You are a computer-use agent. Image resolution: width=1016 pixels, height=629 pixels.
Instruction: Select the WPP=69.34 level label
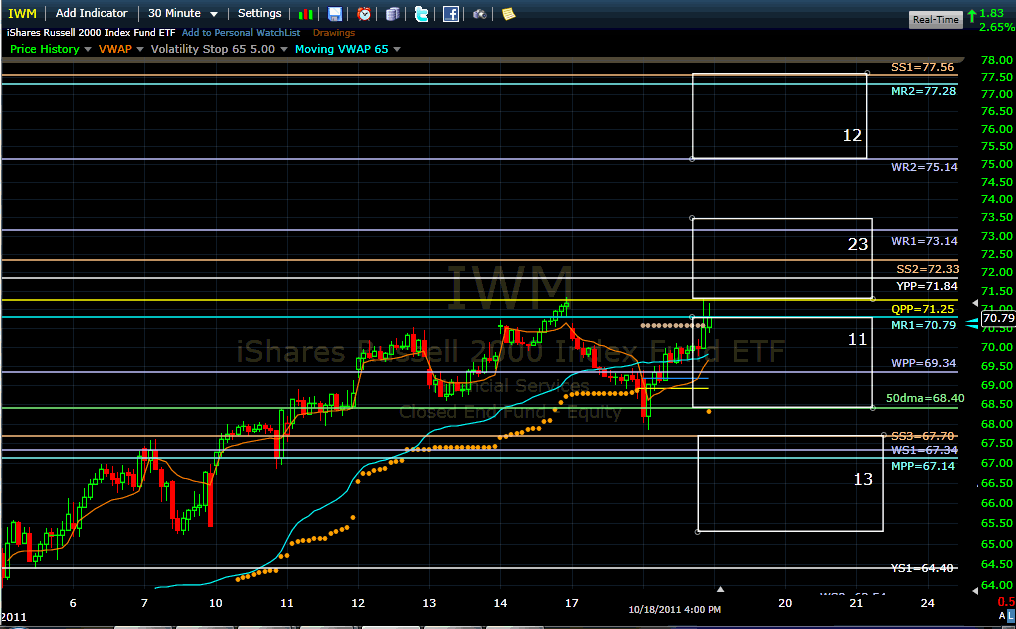[923, 363]
